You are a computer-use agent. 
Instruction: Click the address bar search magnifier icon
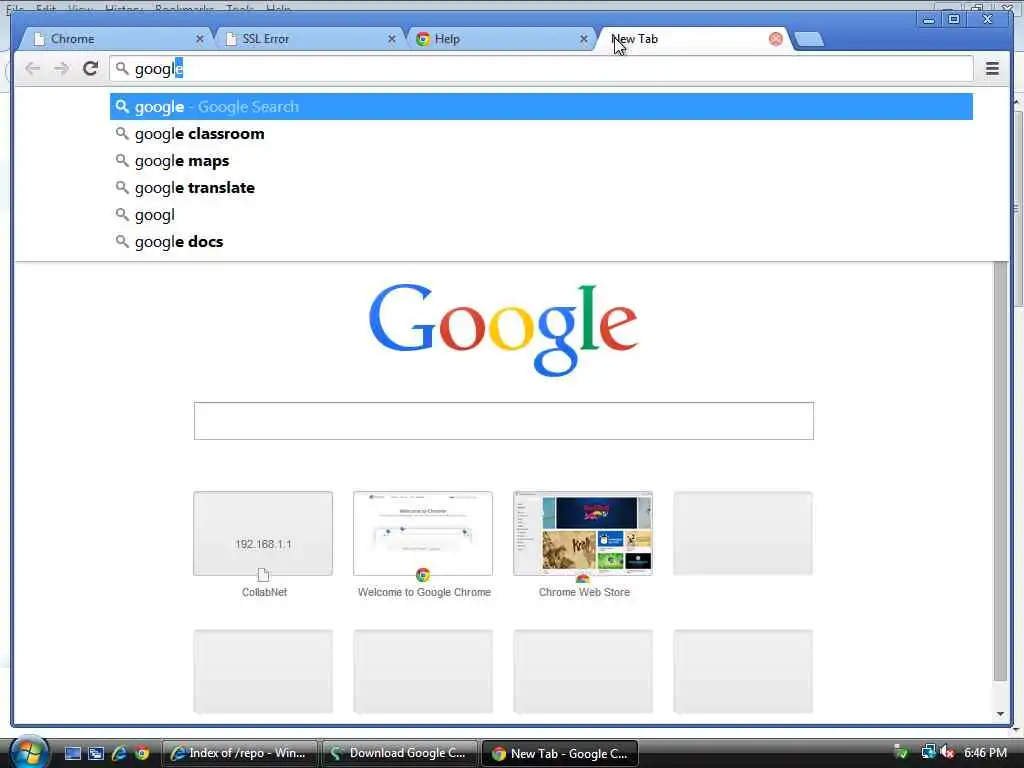click(122, 69)
